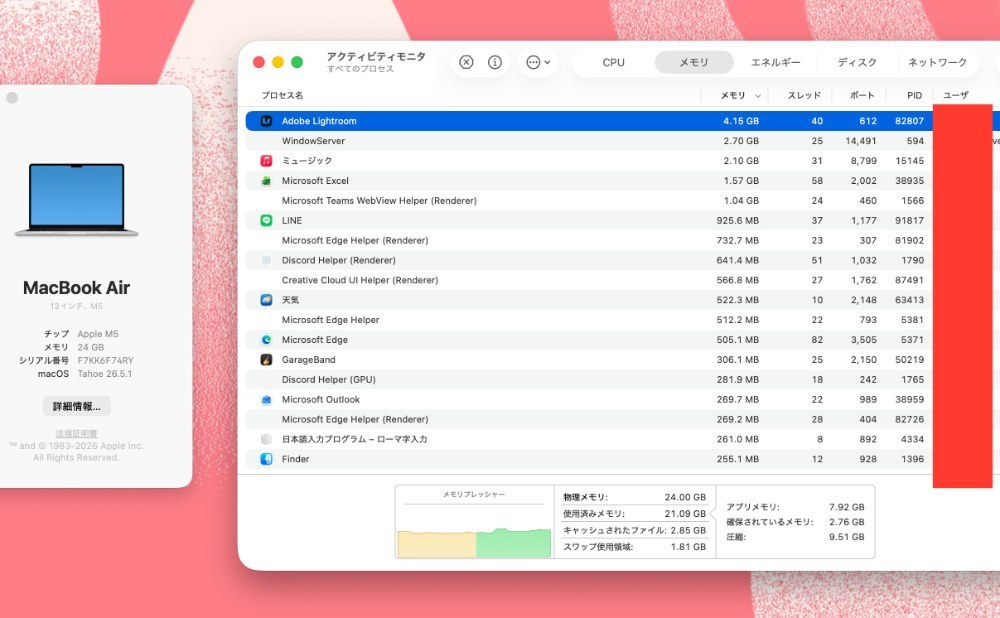The width and height of the screenshot is (1000, 618).
Task: Close the About This Mac window
Action: 11,98
